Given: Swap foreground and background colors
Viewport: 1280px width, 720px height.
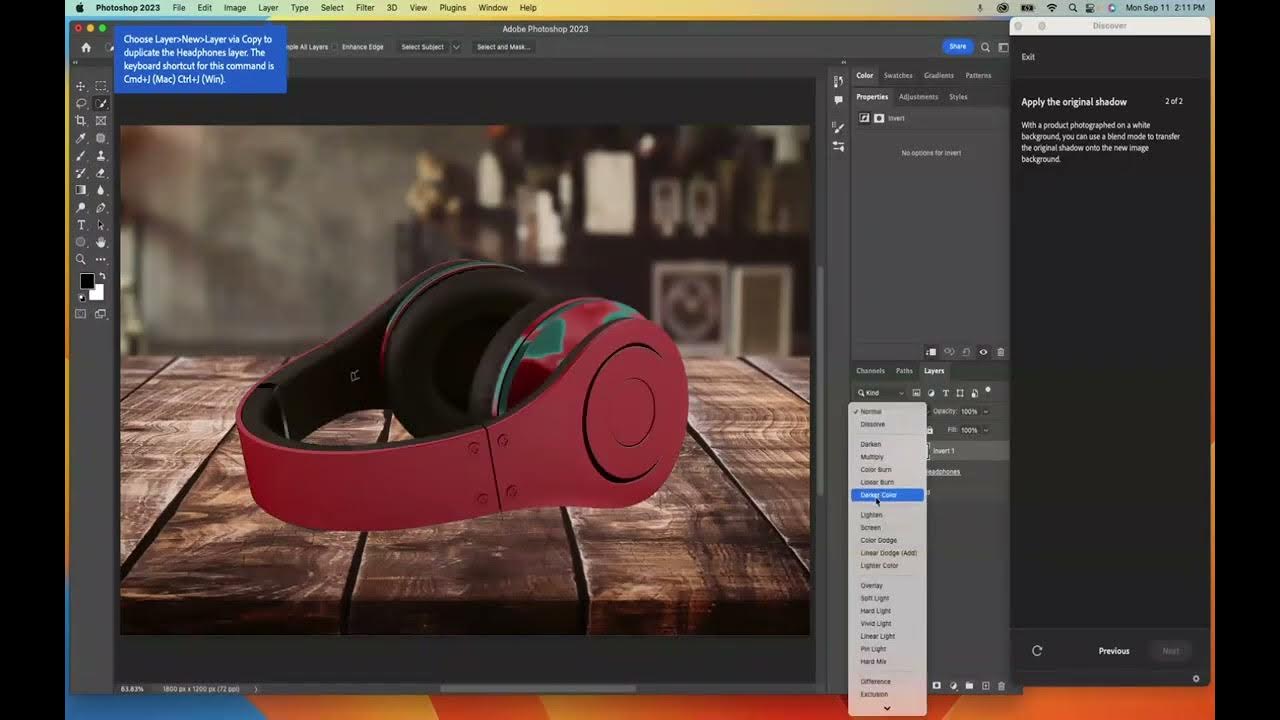Looking at the screenshot, I should coord(102,277).
